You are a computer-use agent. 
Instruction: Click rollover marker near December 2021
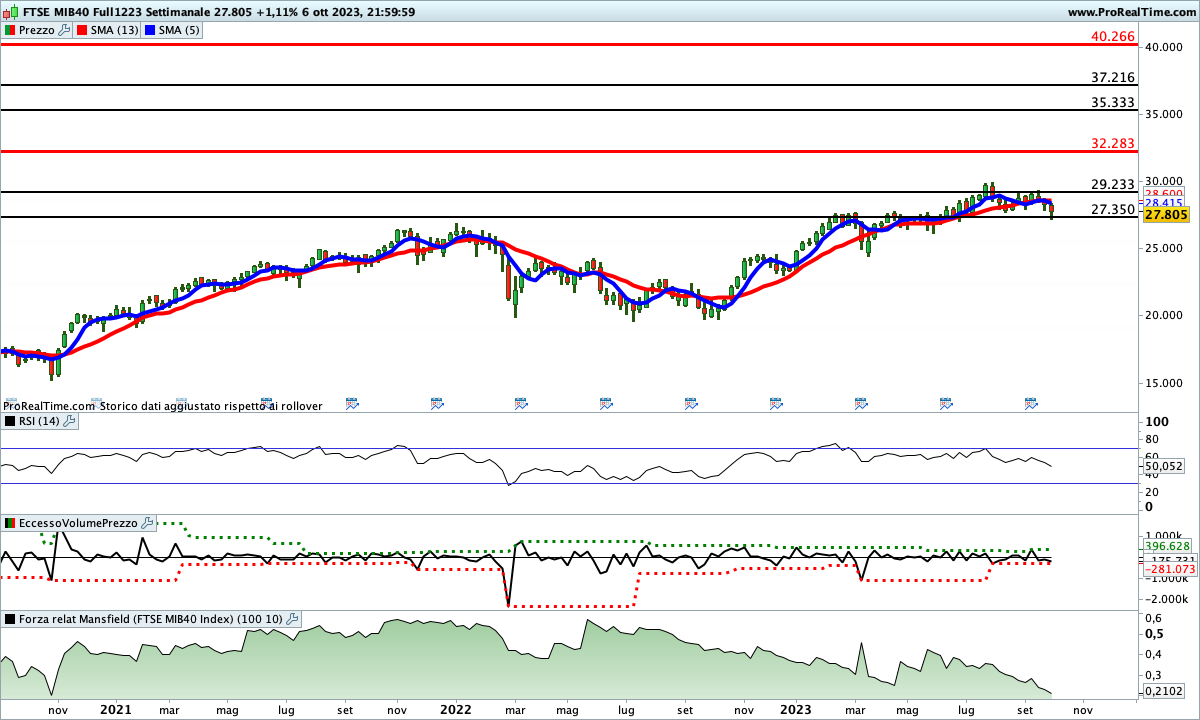[437, 403]
